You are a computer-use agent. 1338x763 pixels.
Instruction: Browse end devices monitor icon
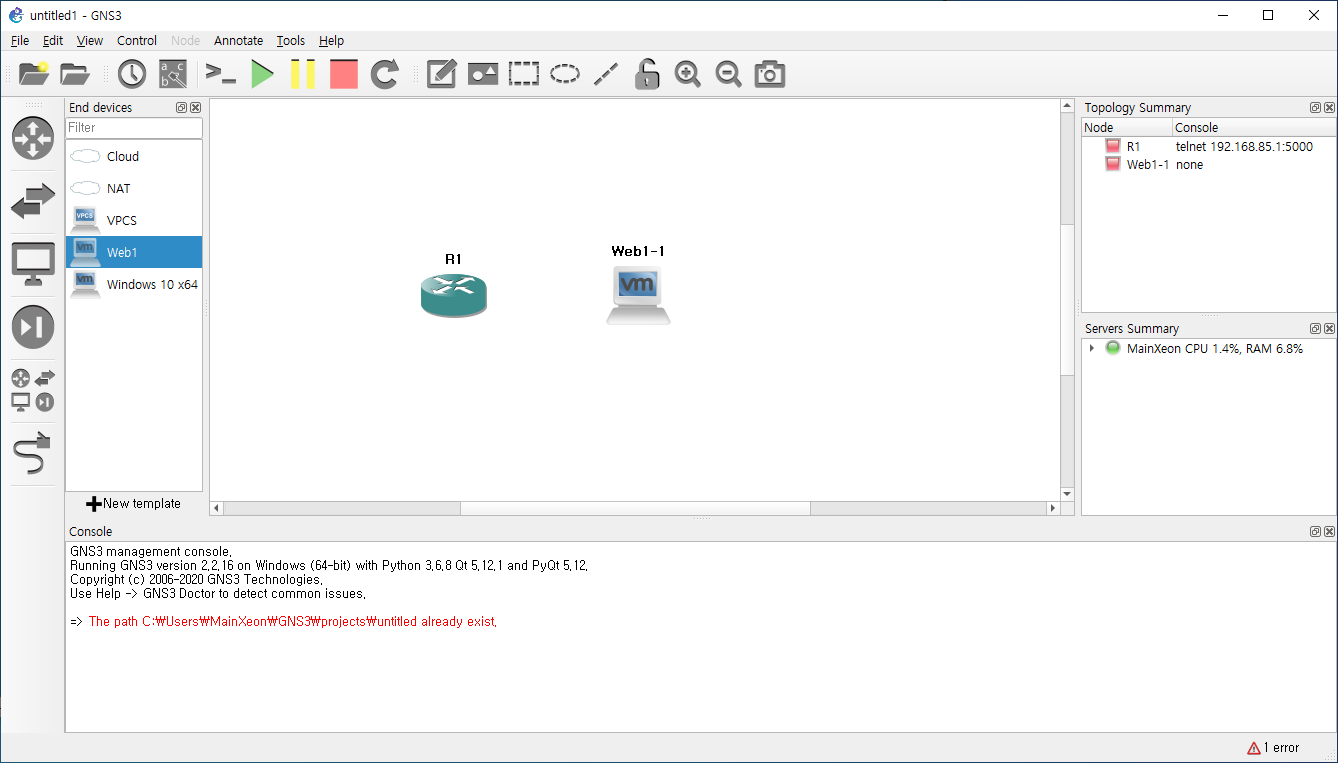point(33,264)
